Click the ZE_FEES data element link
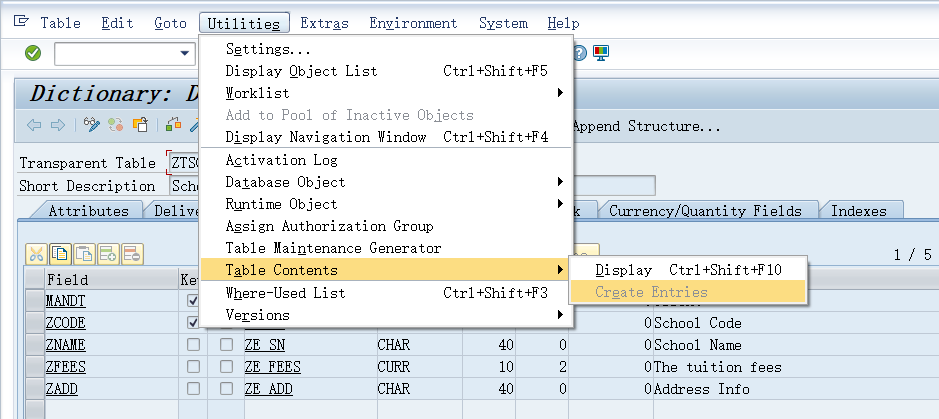939x419 pixels. pos(273,367)
